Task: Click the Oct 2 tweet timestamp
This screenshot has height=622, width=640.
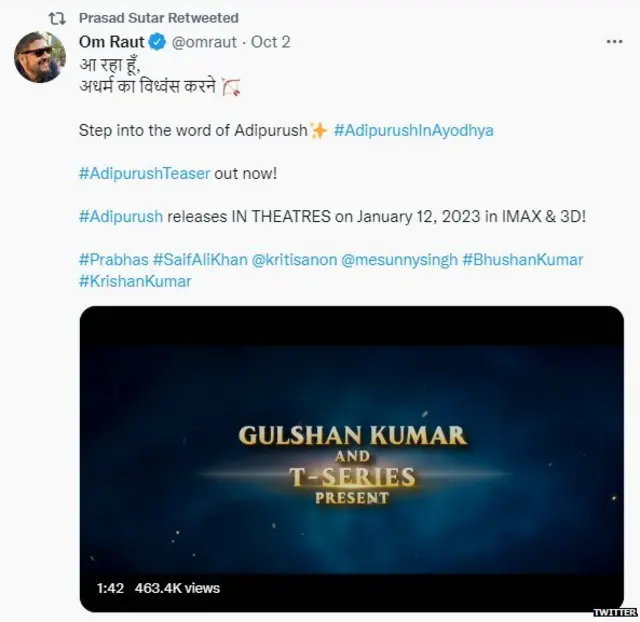Action: point(270,42)
